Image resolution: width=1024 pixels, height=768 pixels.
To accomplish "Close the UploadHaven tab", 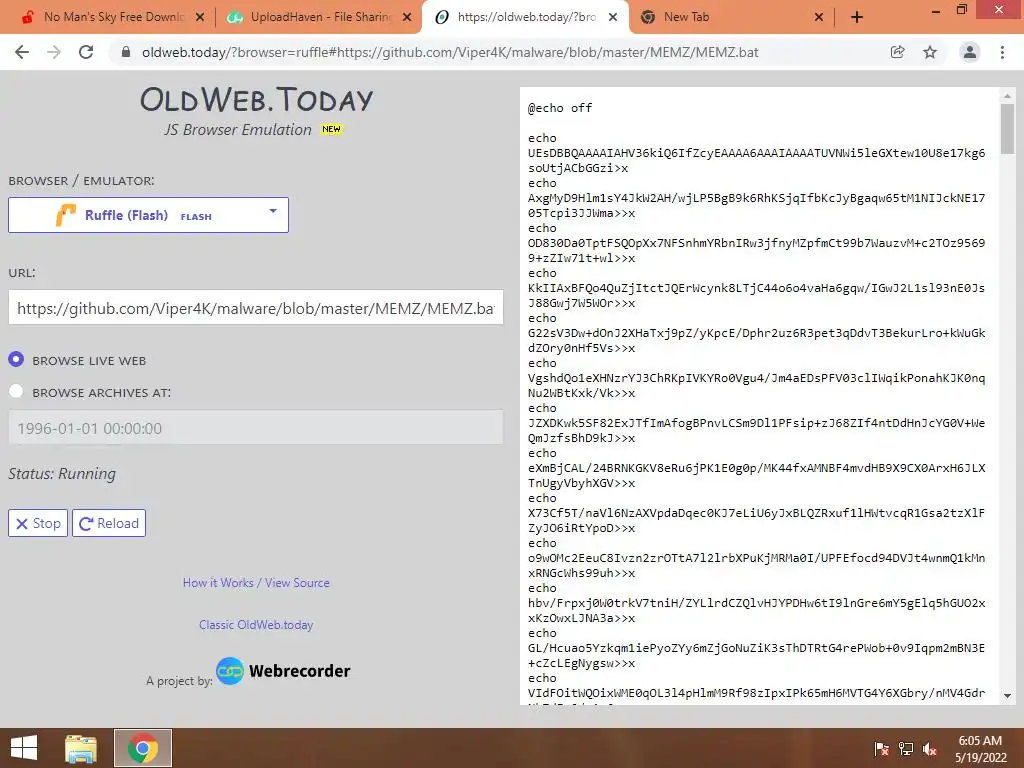I will (x=407, y=18).
